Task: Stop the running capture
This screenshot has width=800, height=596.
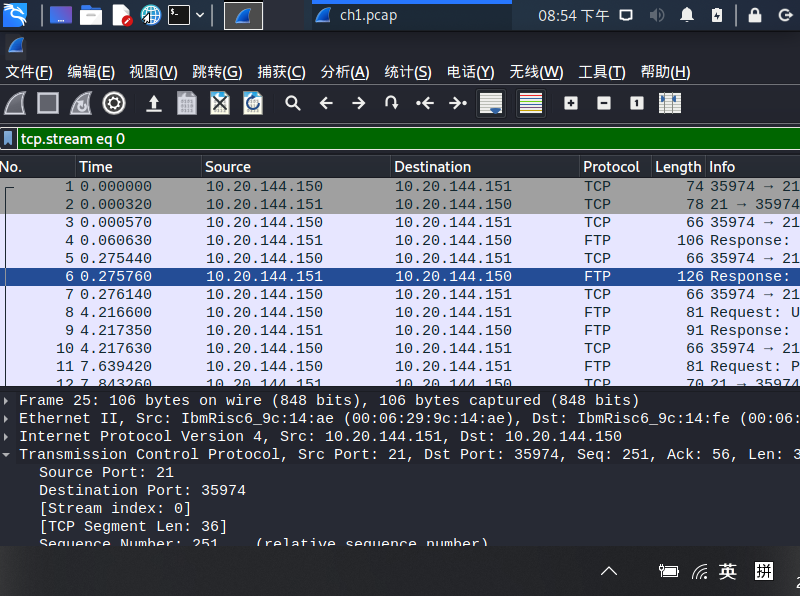Action: [x=48, y=104]
